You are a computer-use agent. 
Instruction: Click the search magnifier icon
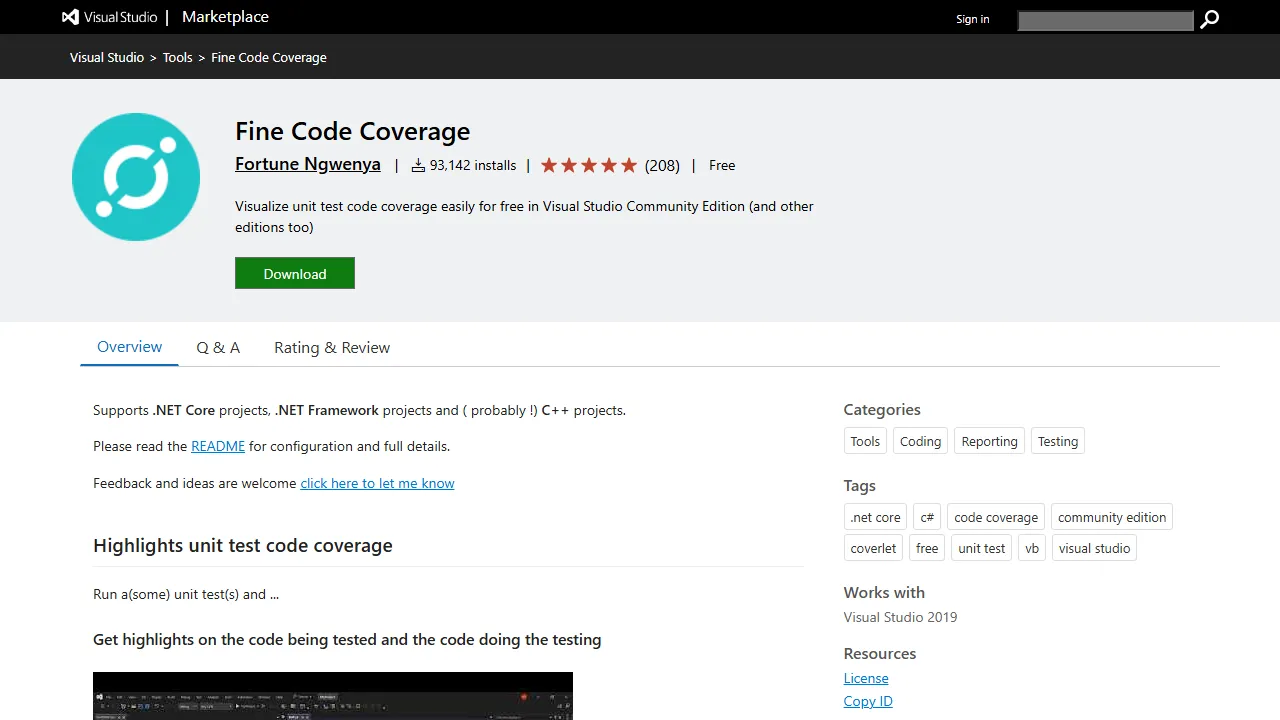[1209, 19]
